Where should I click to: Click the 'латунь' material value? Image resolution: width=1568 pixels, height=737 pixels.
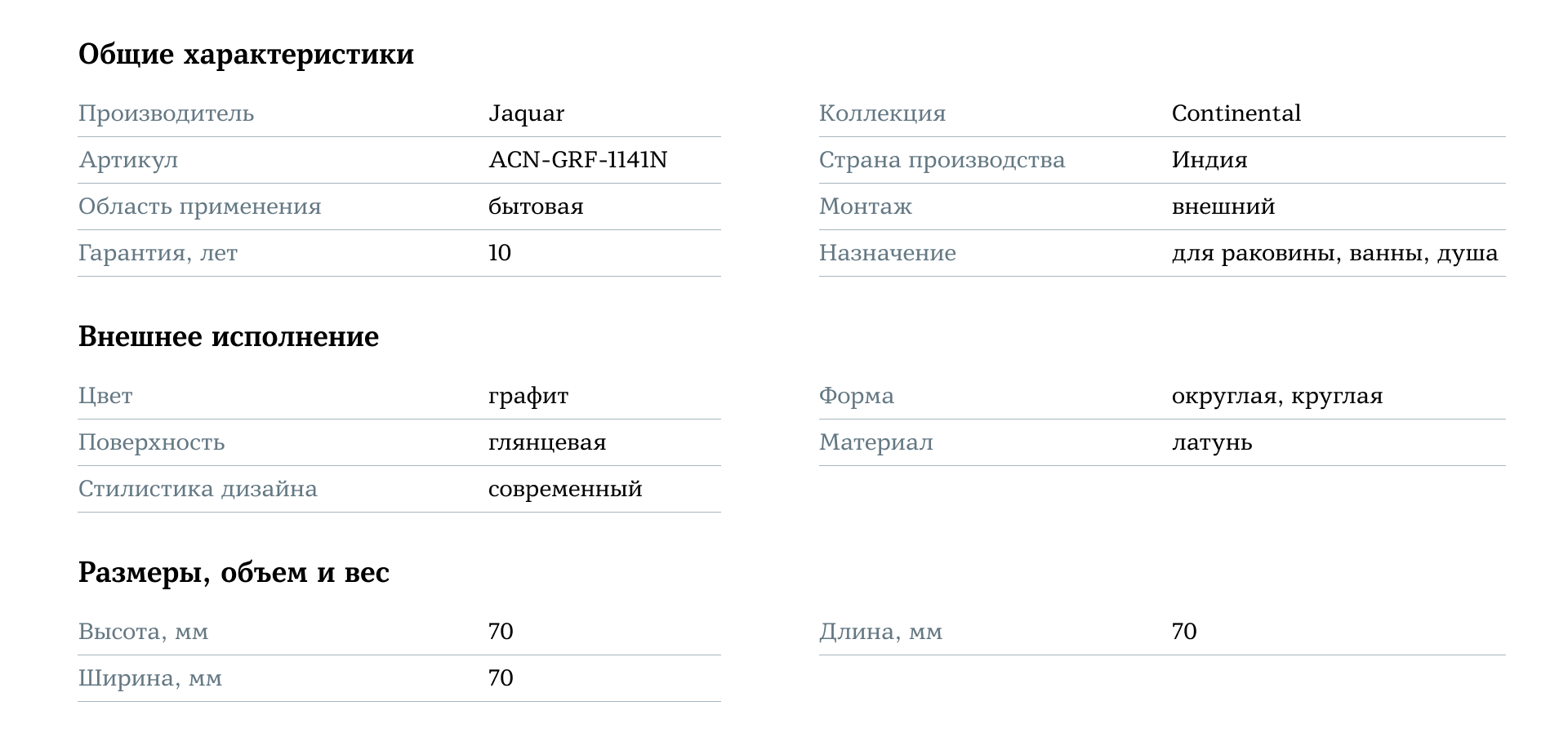point(1211,443)
